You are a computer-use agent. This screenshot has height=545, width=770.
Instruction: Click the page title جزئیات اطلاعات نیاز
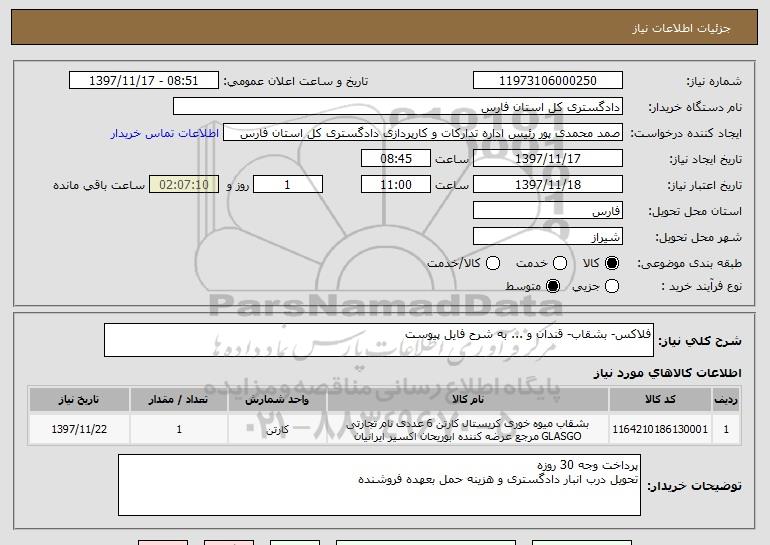[x=681, y=28]
